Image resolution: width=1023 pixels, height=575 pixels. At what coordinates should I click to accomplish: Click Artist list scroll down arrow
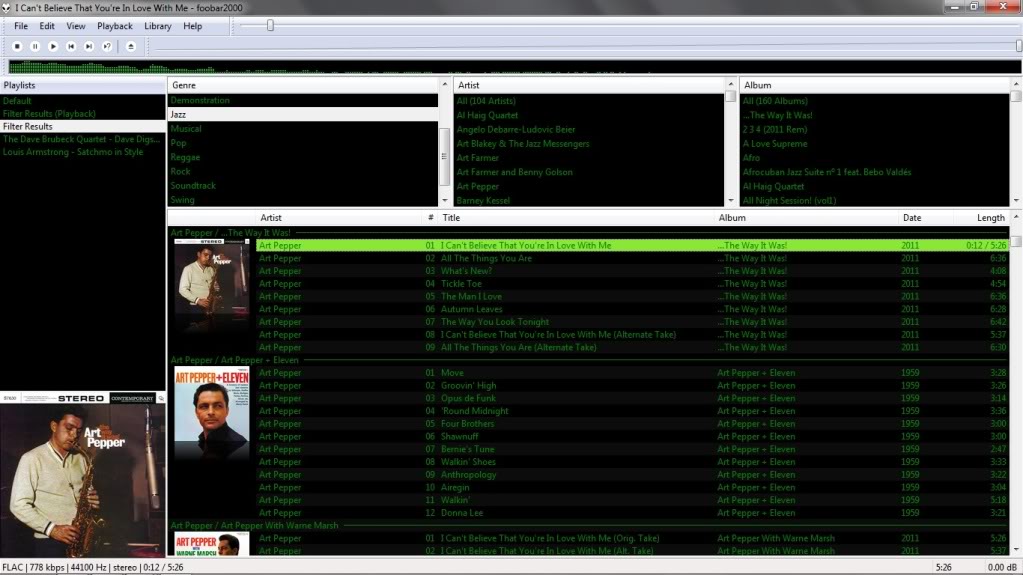[731, 200]
